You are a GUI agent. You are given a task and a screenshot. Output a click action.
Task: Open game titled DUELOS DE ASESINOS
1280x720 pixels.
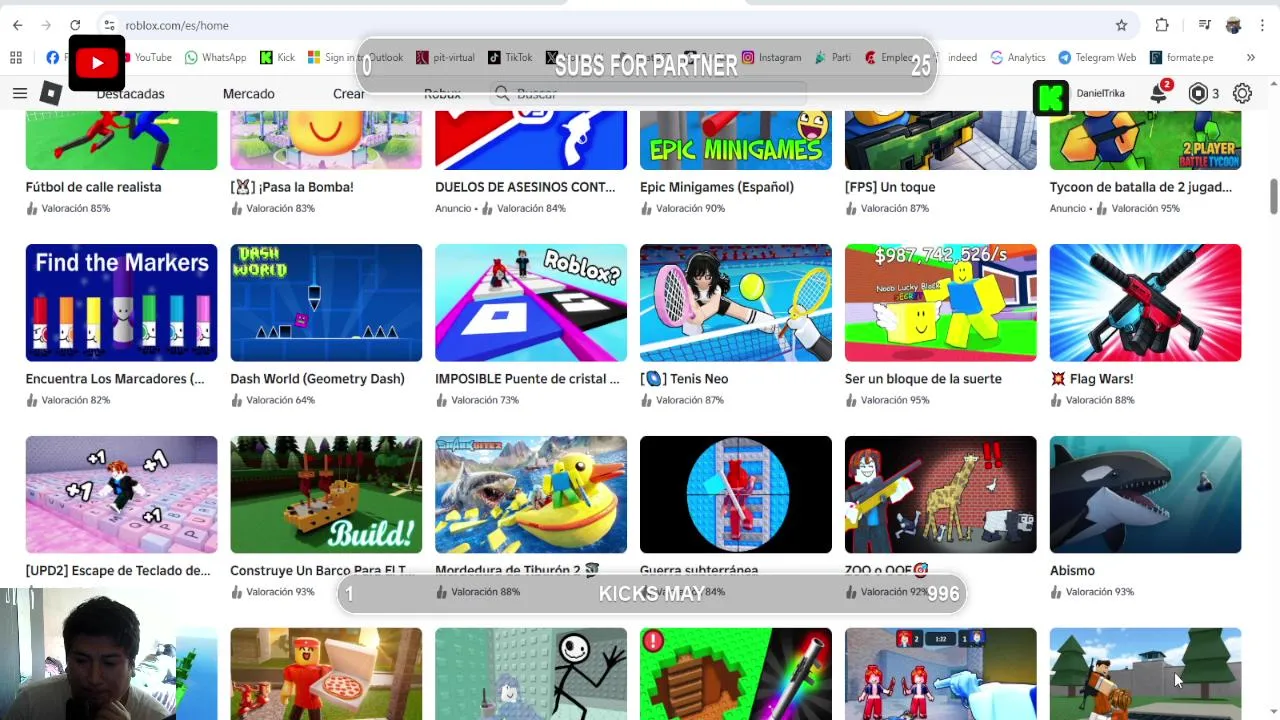(x=525, y=187)
